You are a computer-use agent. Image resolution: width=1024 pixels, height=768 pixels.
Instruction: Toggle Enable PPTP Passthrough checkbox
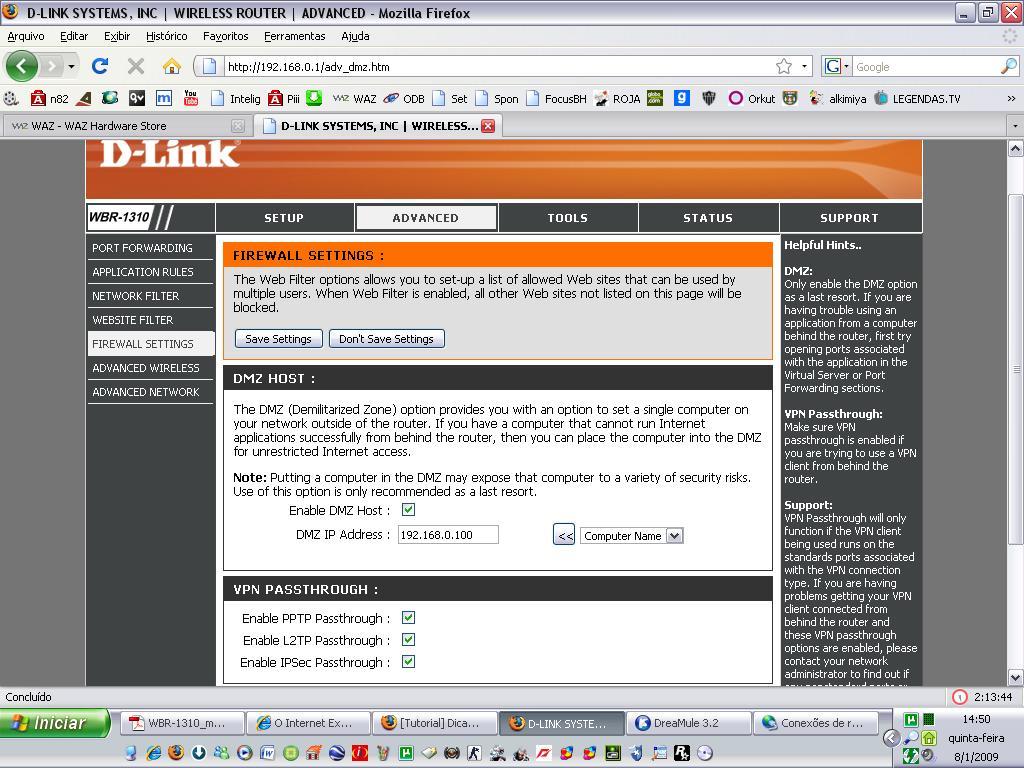point(408,617)
